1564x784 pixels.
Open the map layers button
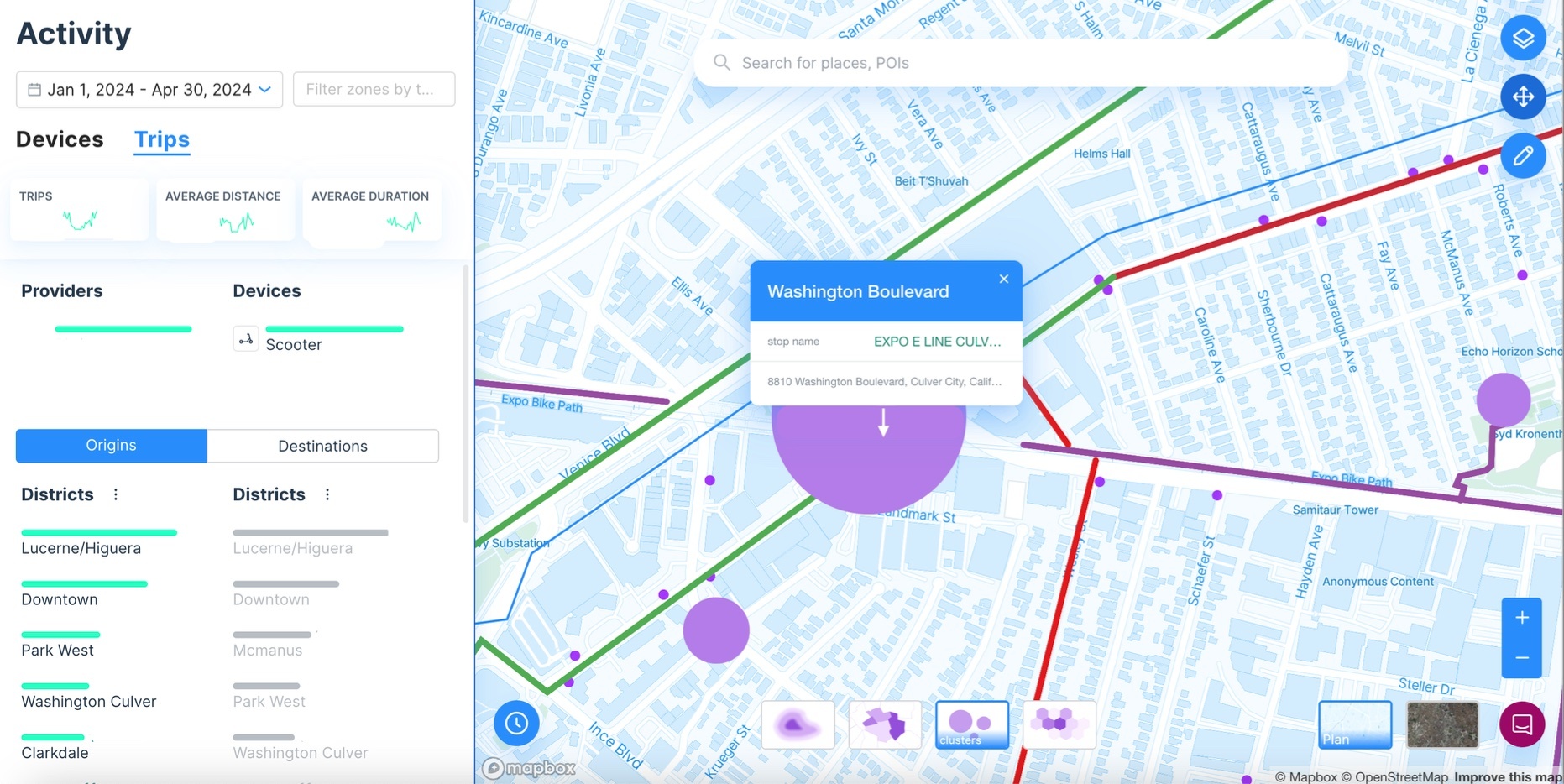(x=1522, y=38)
